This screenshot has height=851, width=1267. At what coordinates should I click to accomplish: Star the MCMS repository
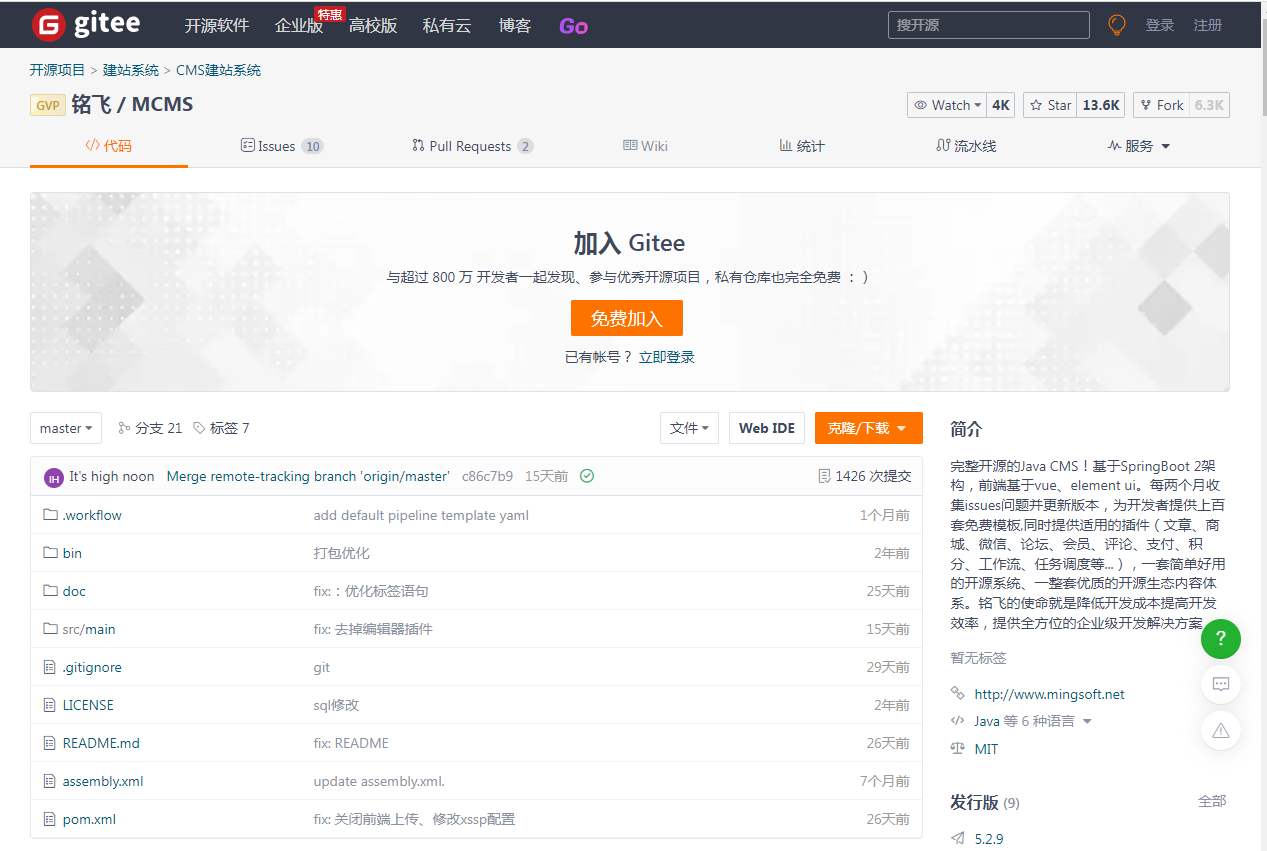(1050, 105)
